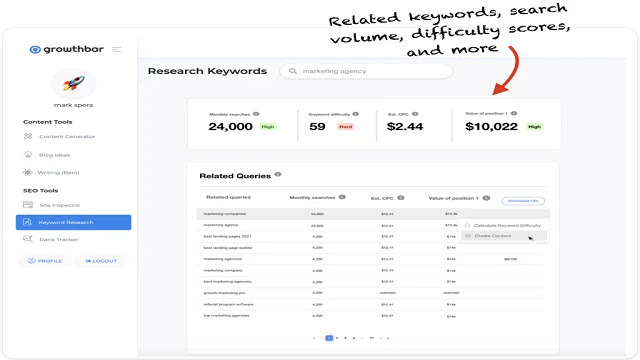
Task: Select the Keyword Research menu item
Action: click(73, 222)
